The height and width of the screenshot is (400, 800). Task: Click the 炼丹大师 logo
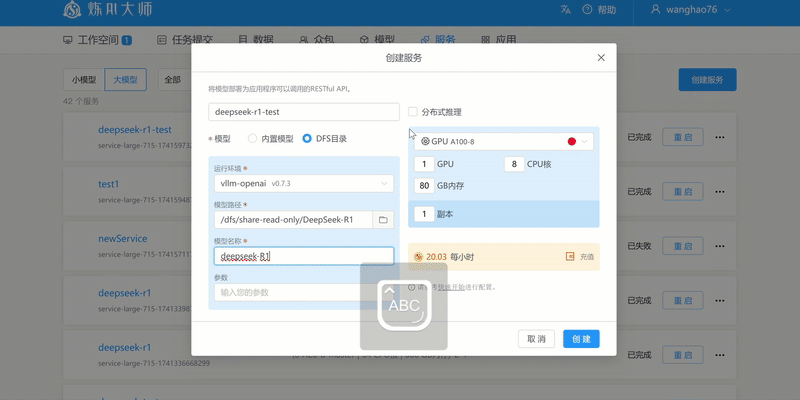tap(108, 9)
